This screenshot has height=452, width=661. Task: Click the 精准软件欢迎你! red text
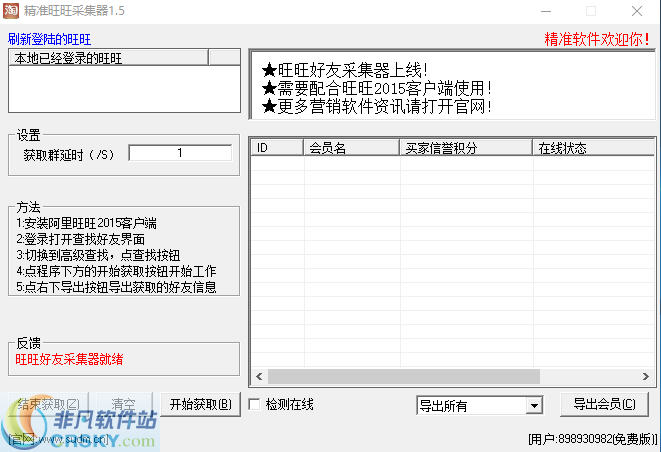(x=597, y=39)
